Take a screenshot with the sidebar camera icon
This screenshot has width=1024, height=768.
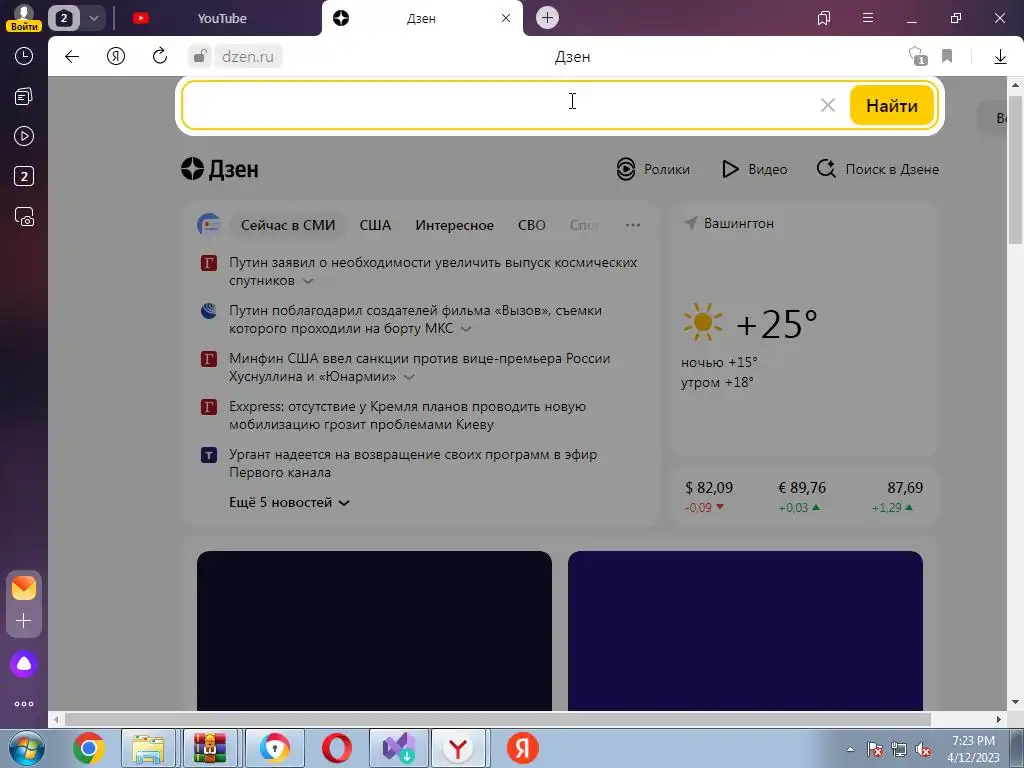tap(24, 217)
